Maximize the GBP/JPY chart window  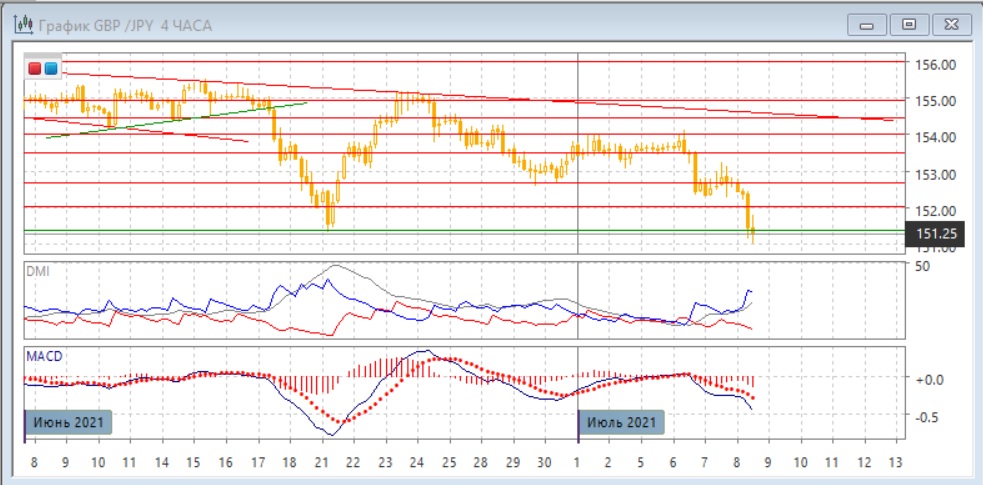pyautogui.click(x=908, y=24)
